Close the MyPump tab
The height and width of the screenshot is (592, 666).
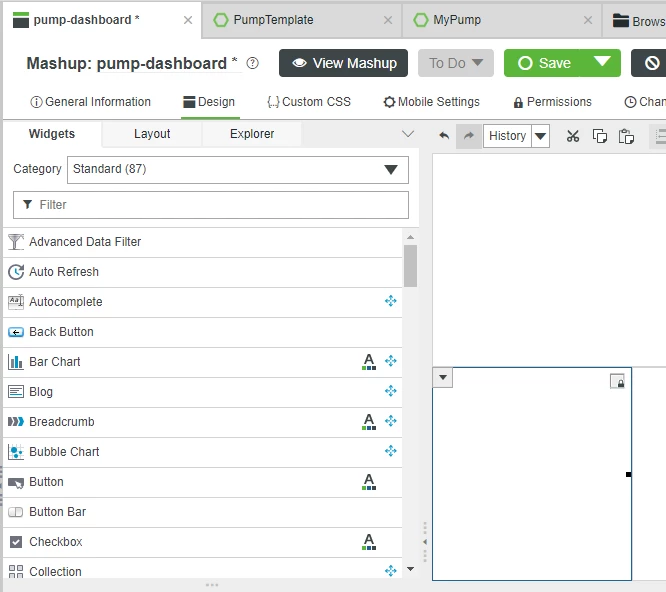point(588,20)
